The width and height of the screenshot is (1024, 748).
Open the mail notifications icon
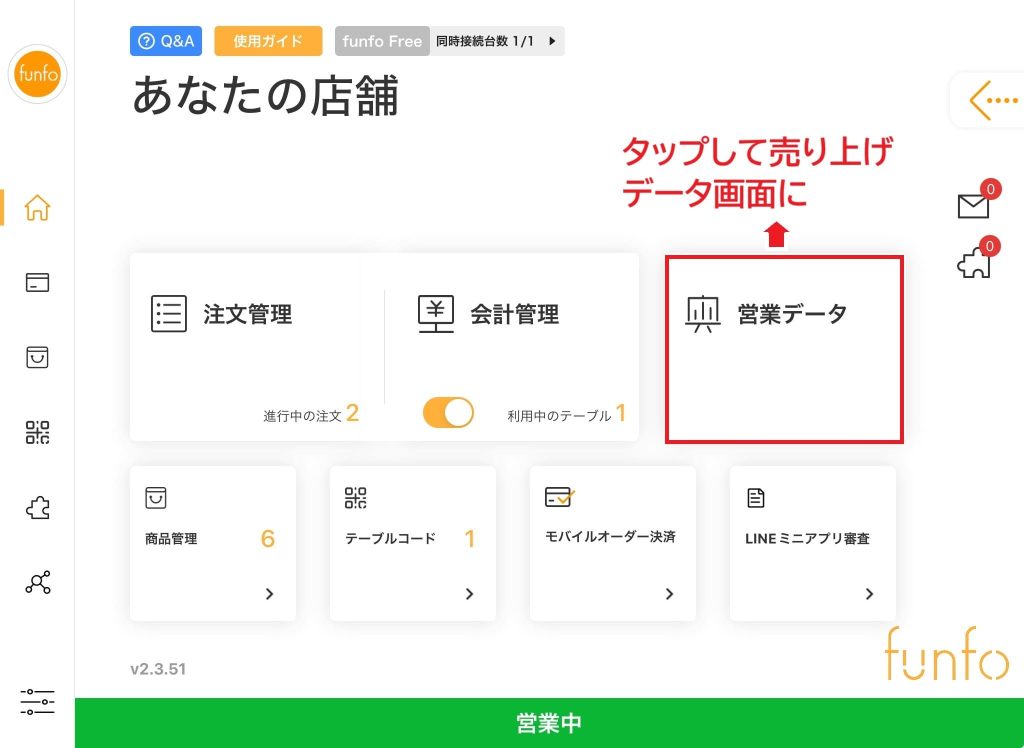972,206
